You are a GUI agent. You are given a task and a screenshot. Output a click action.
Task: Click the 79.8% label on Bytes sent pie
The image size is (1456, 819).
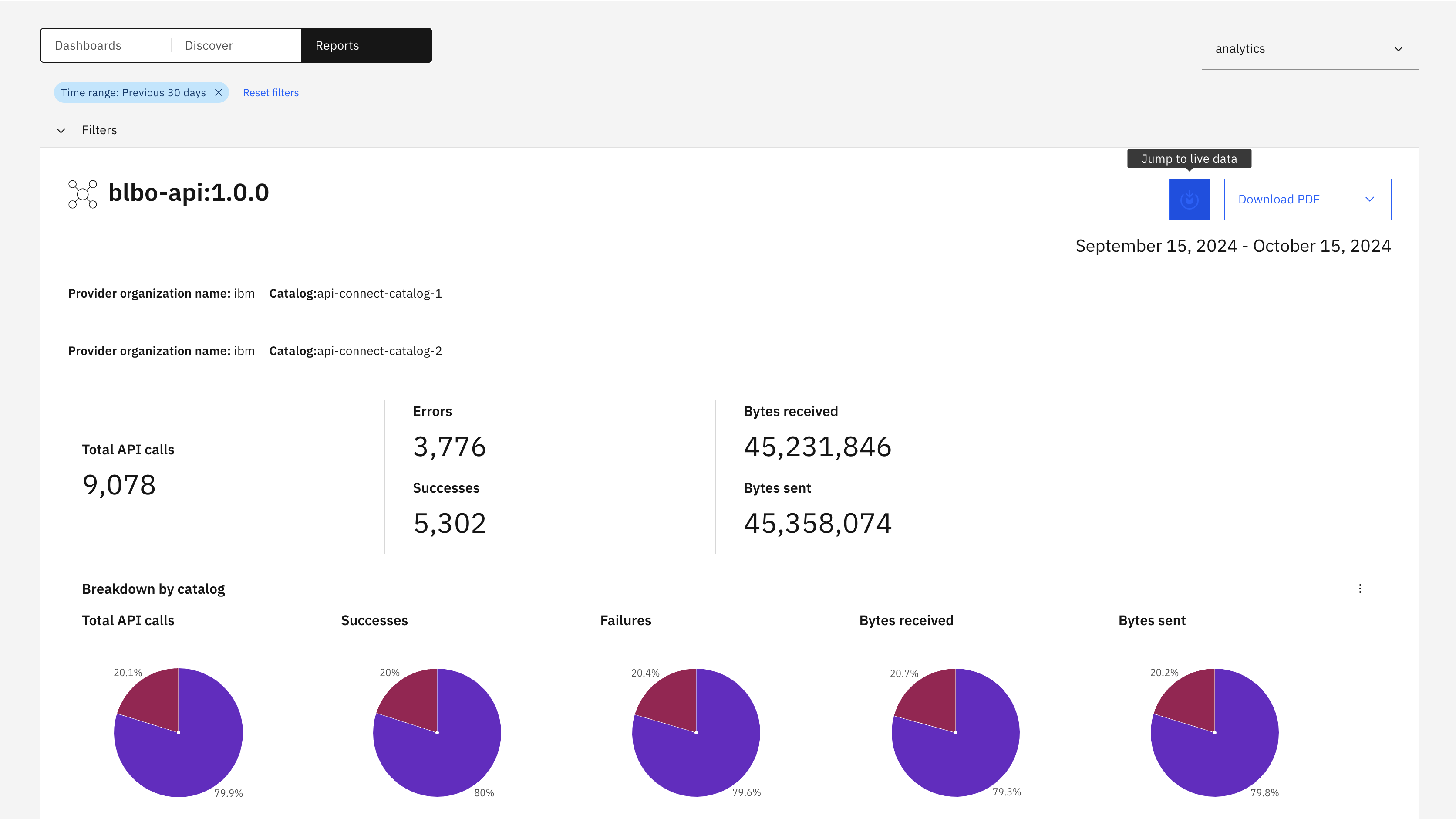tap(1265, 793)
